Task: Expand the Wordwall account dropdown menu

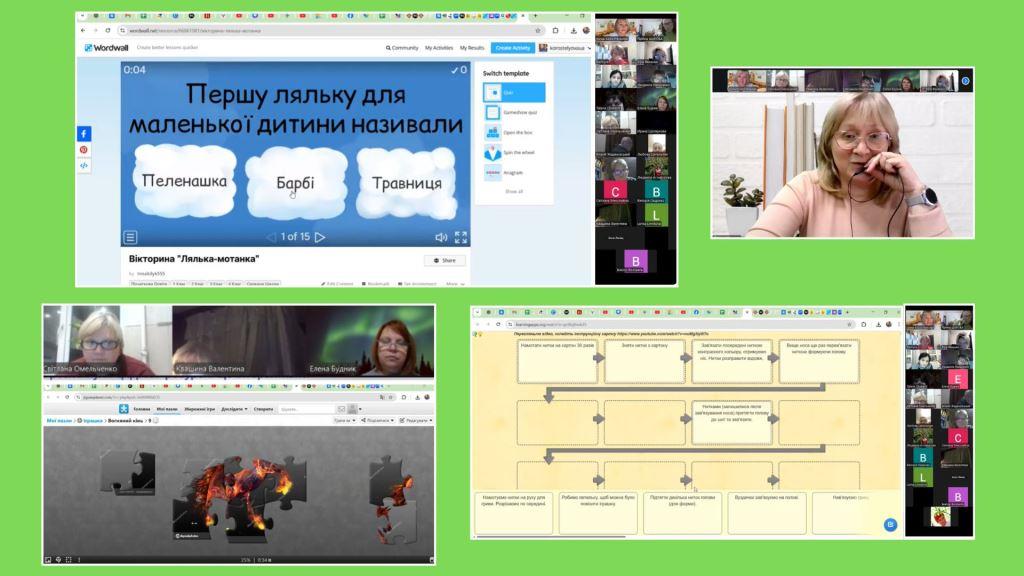Action: tap(566, 47)
